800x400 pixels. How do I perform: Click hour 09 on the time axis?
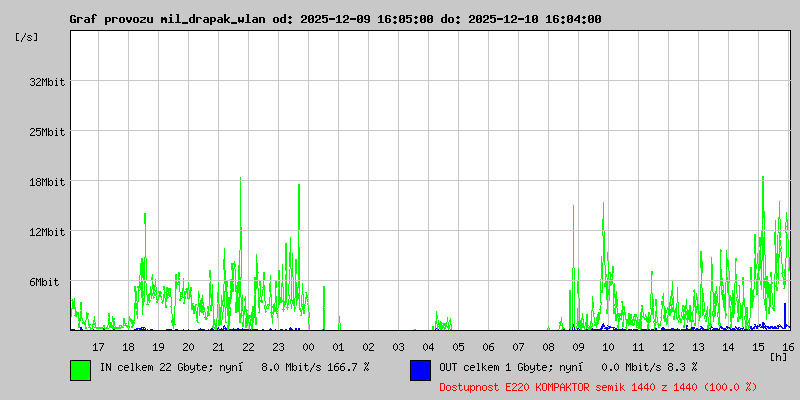578,346
